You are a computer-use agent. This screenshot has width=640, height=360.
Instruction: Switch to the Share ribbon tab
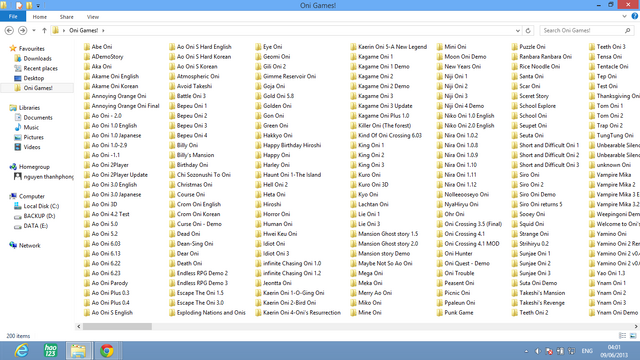tap(67, 17)
